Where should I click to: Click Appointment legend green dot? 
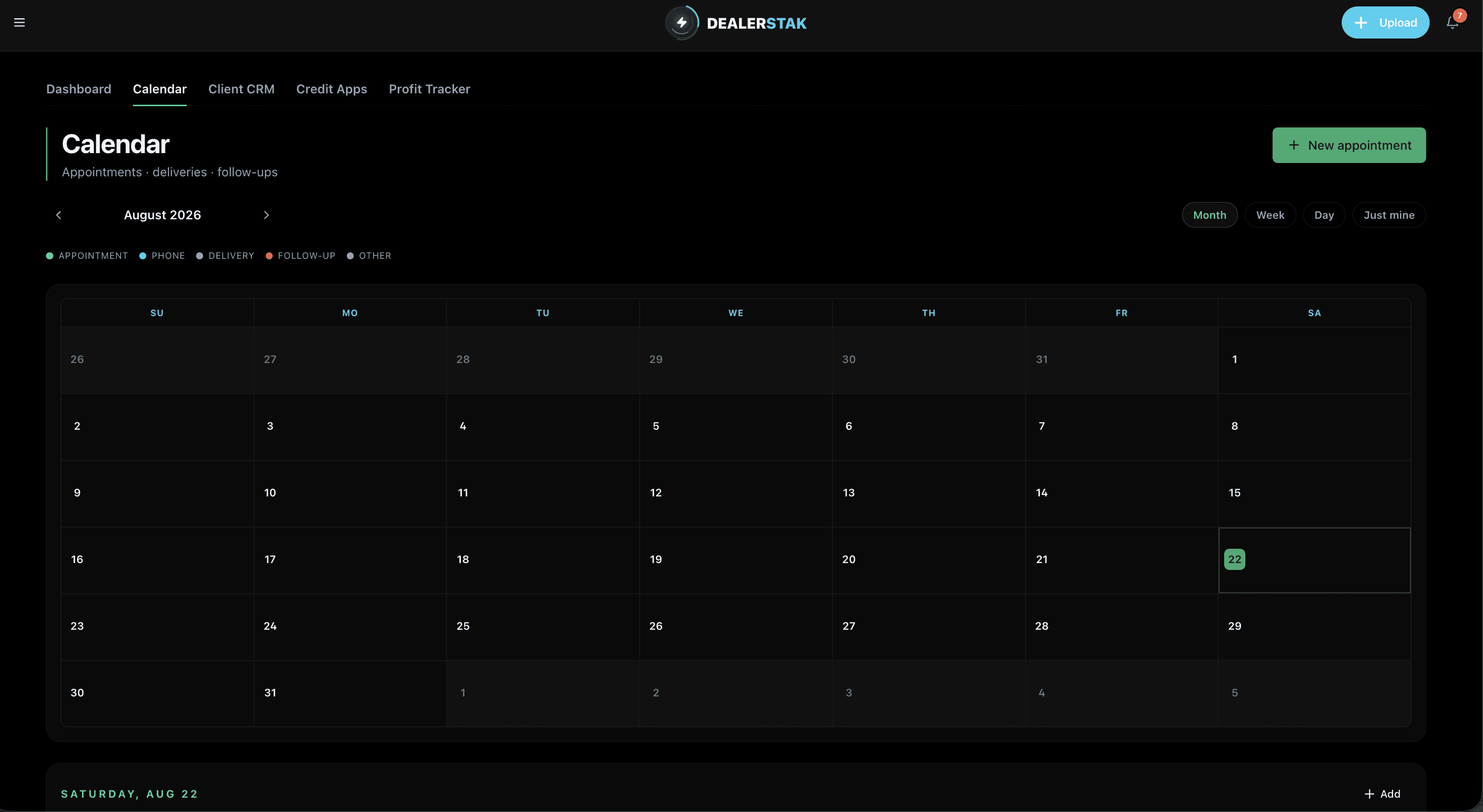coord(49,255)
